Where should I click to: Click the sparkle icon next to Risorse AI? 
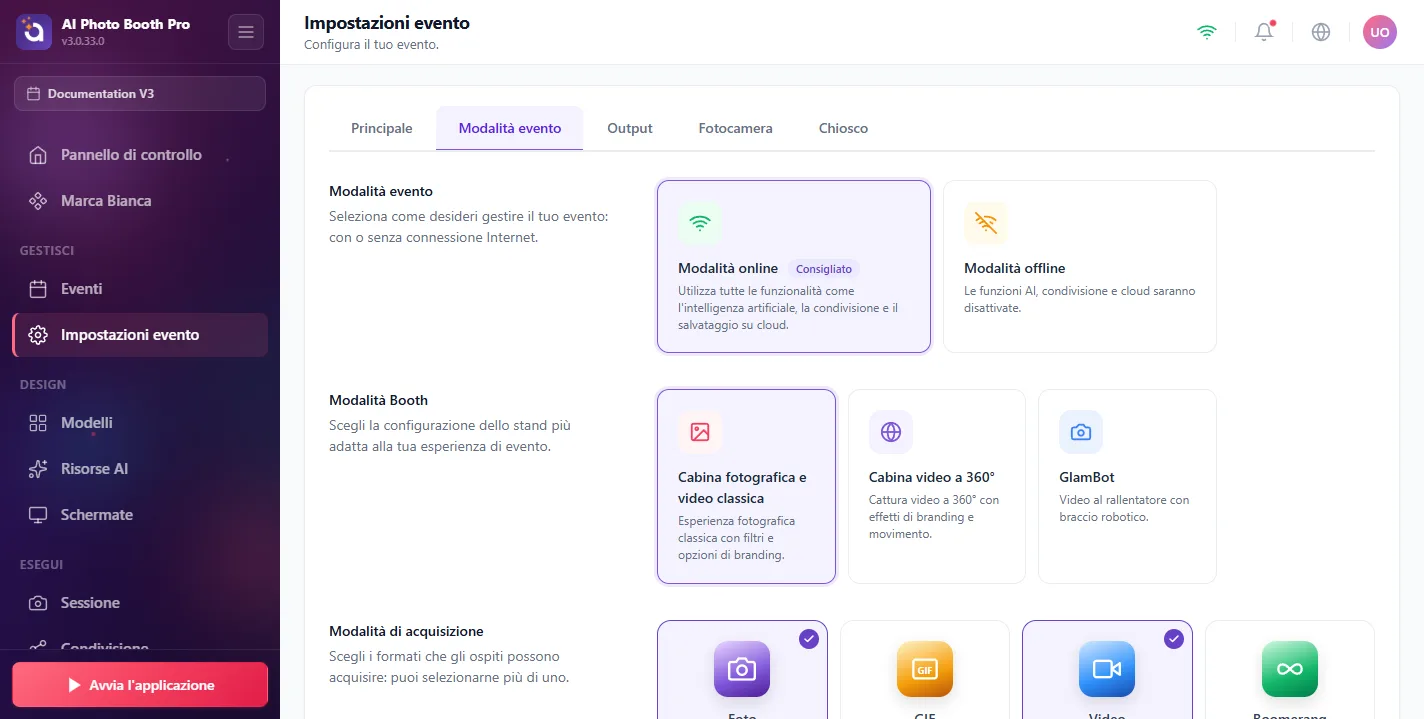(x=38, y=469)
